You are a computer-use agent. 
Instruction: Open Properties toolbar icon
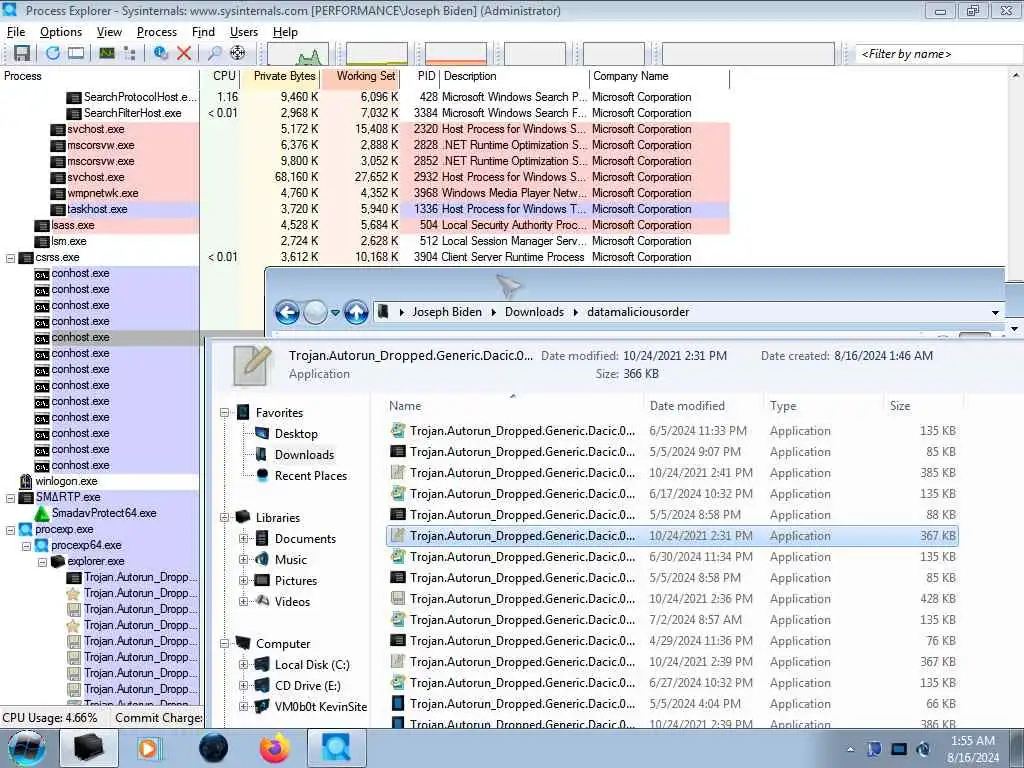pos(161,54)
